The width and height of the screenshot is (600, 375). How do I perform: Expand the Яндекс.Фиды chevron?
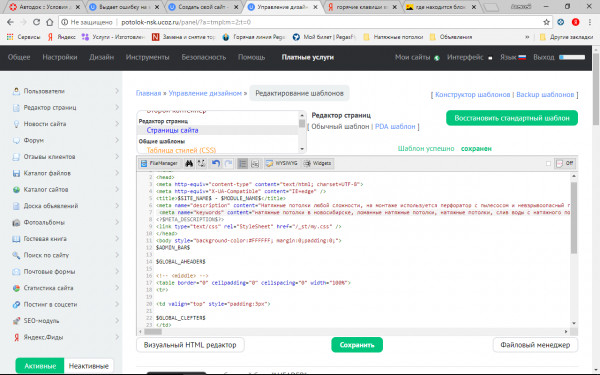(117, 338)
